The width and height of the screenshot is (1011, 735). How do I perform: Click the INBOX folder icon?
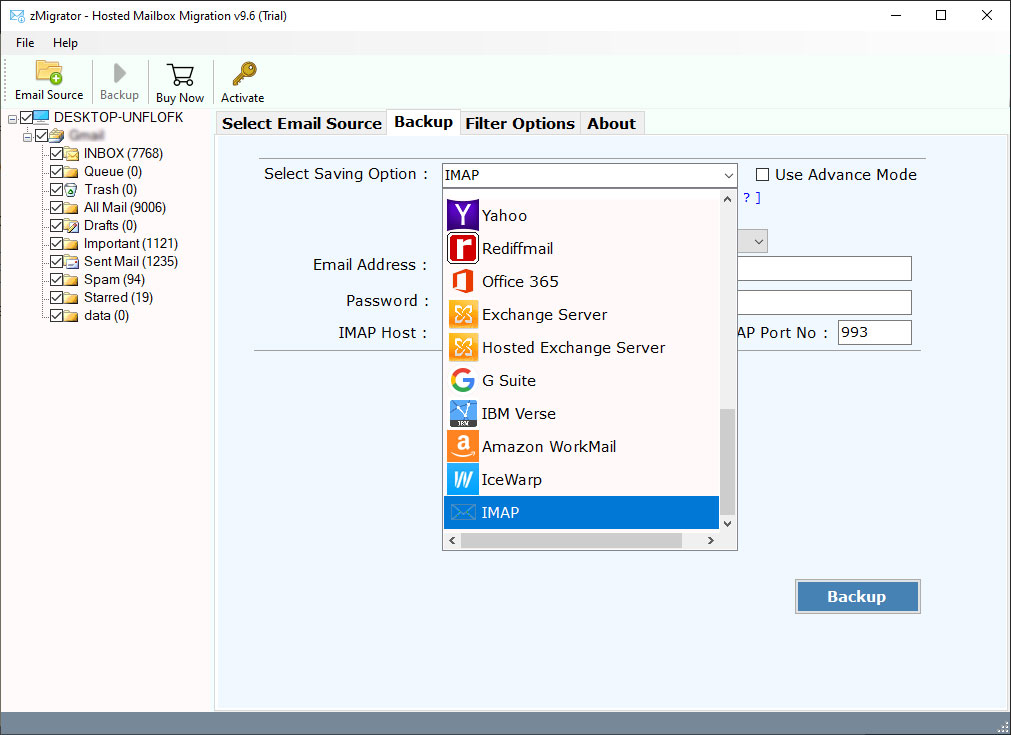point(72,153)
